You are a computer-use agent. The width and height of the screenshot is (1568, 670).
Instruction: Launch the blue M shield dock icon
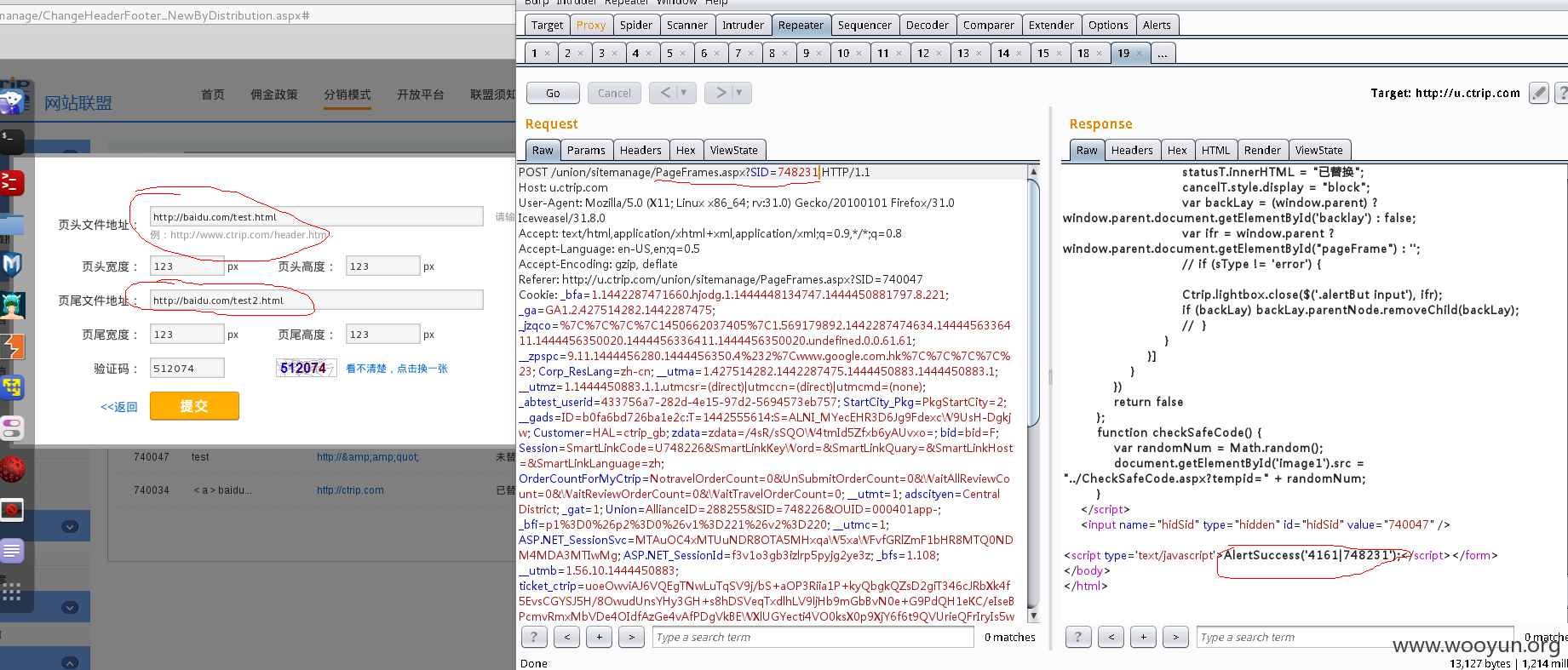click(11, 265)
